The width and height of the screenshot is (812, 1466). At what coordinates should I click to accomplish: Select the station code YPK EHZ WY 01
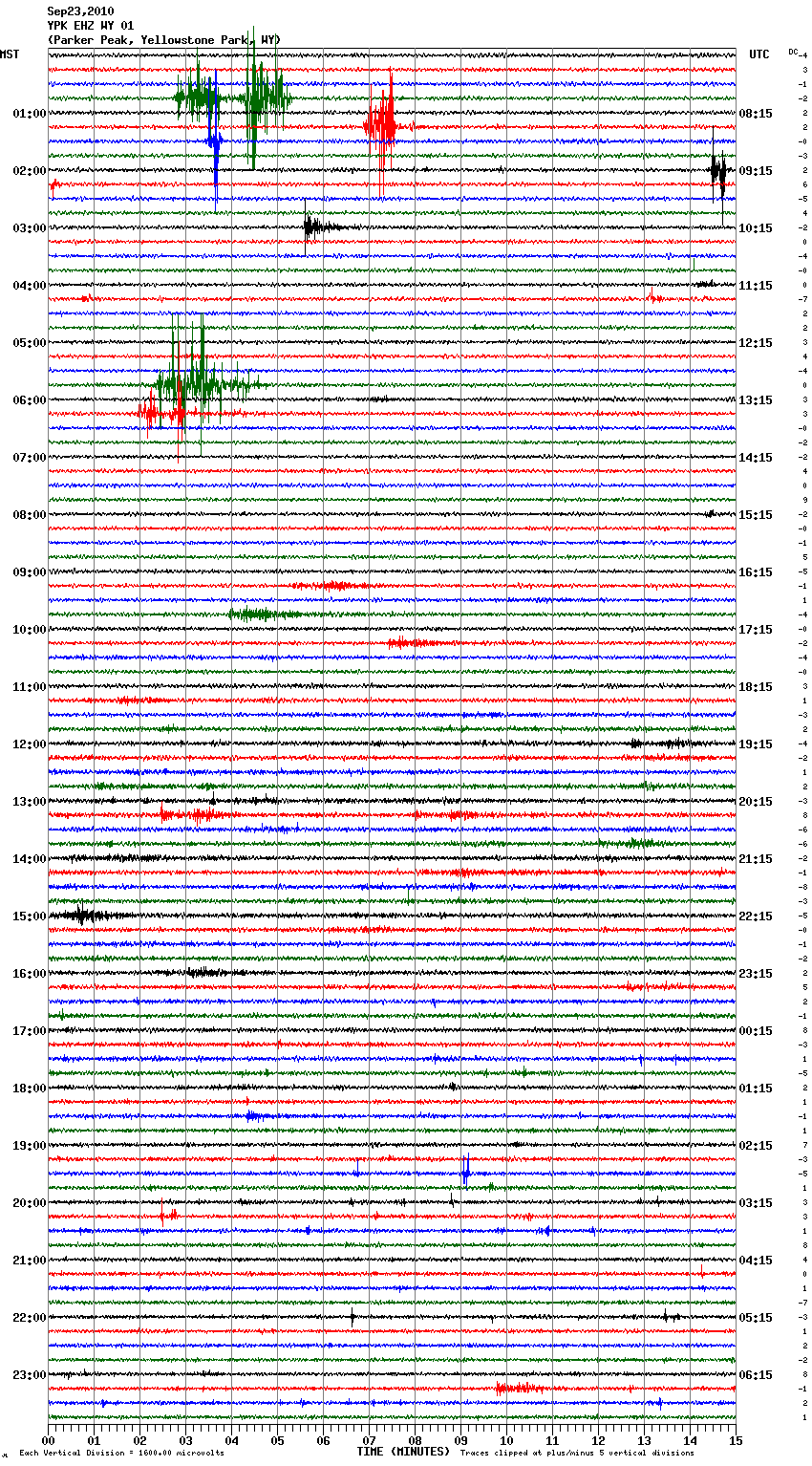(x=91, y=26)
